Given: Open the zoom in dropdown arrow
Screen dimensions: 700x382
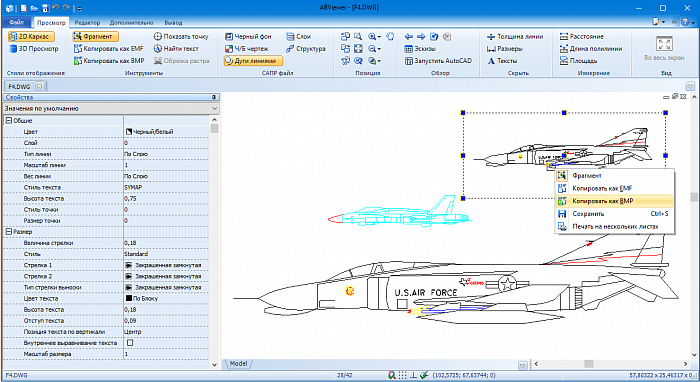Looking at the screenshot, I should (x=379, y=37).
